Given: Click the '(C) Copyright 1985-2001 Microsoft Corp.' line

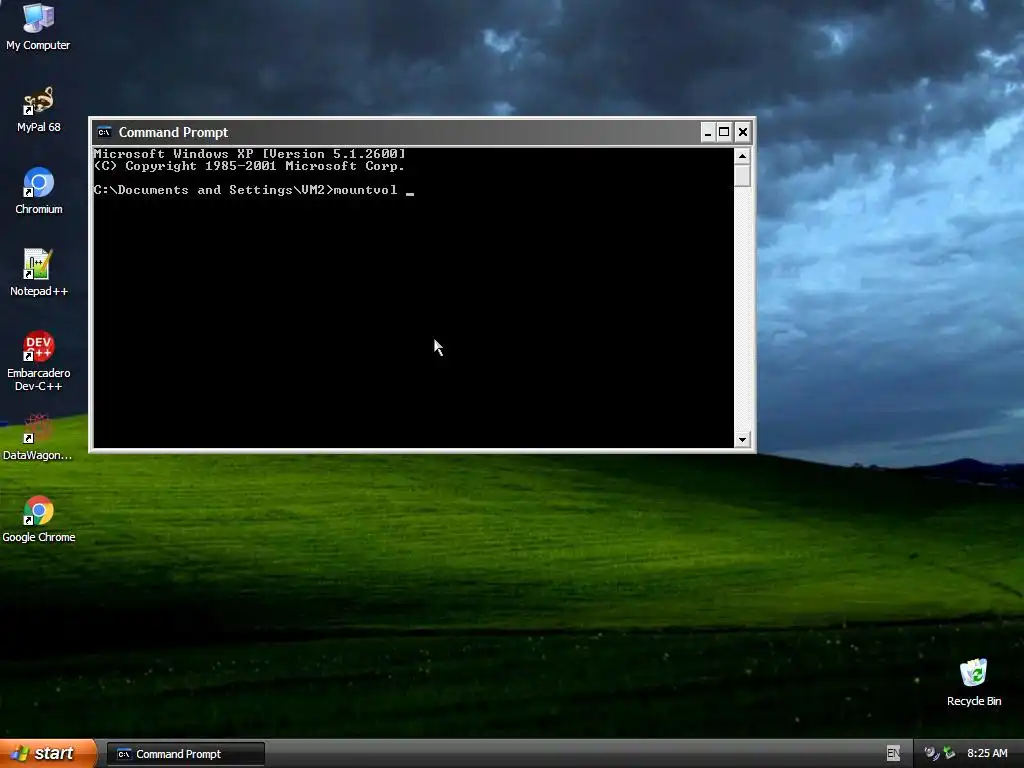Looking at the screenshot, I should [x=249, y=166].
